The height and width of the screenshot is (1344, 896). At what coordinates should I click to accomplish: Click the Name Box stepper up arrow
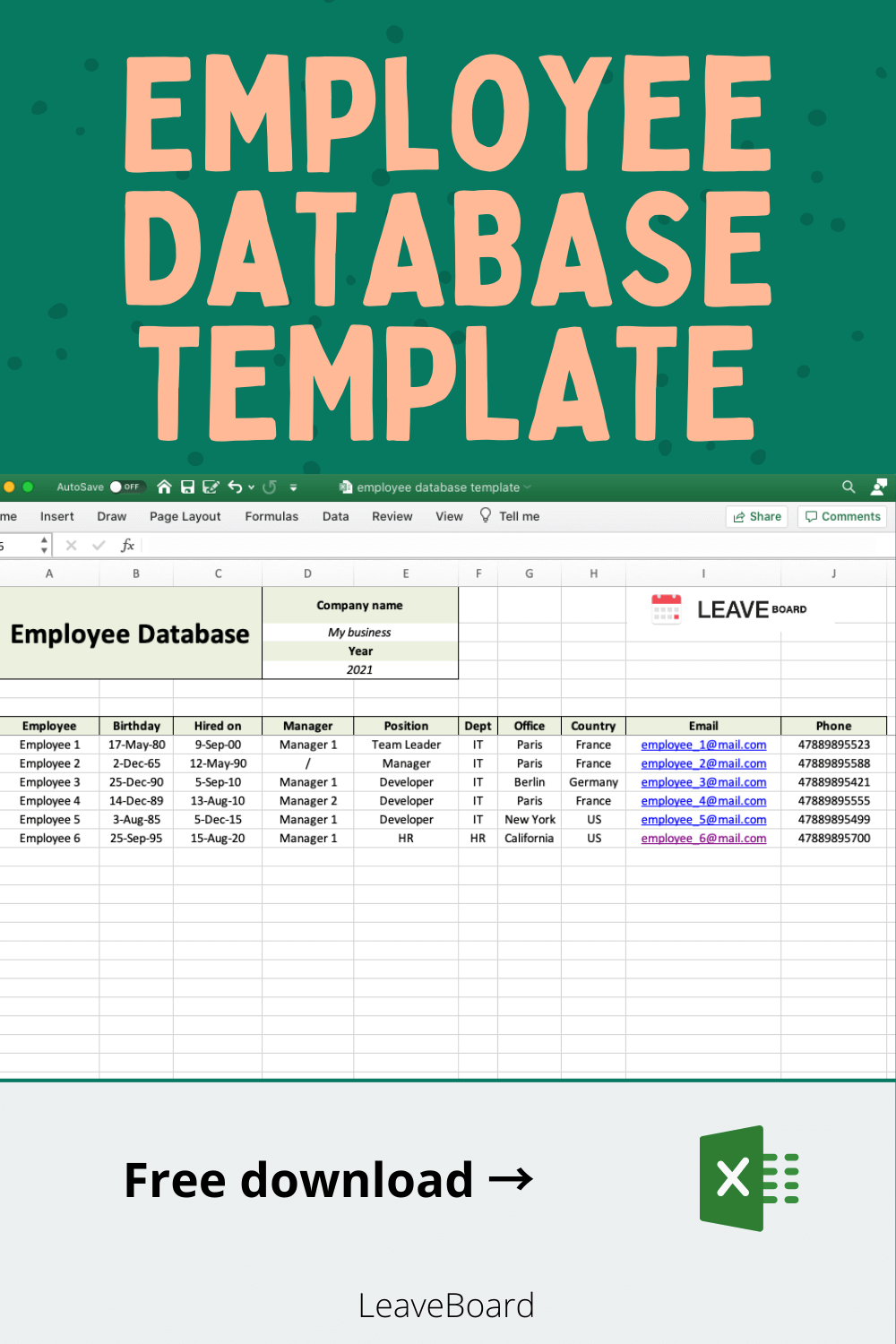[44, 539]
